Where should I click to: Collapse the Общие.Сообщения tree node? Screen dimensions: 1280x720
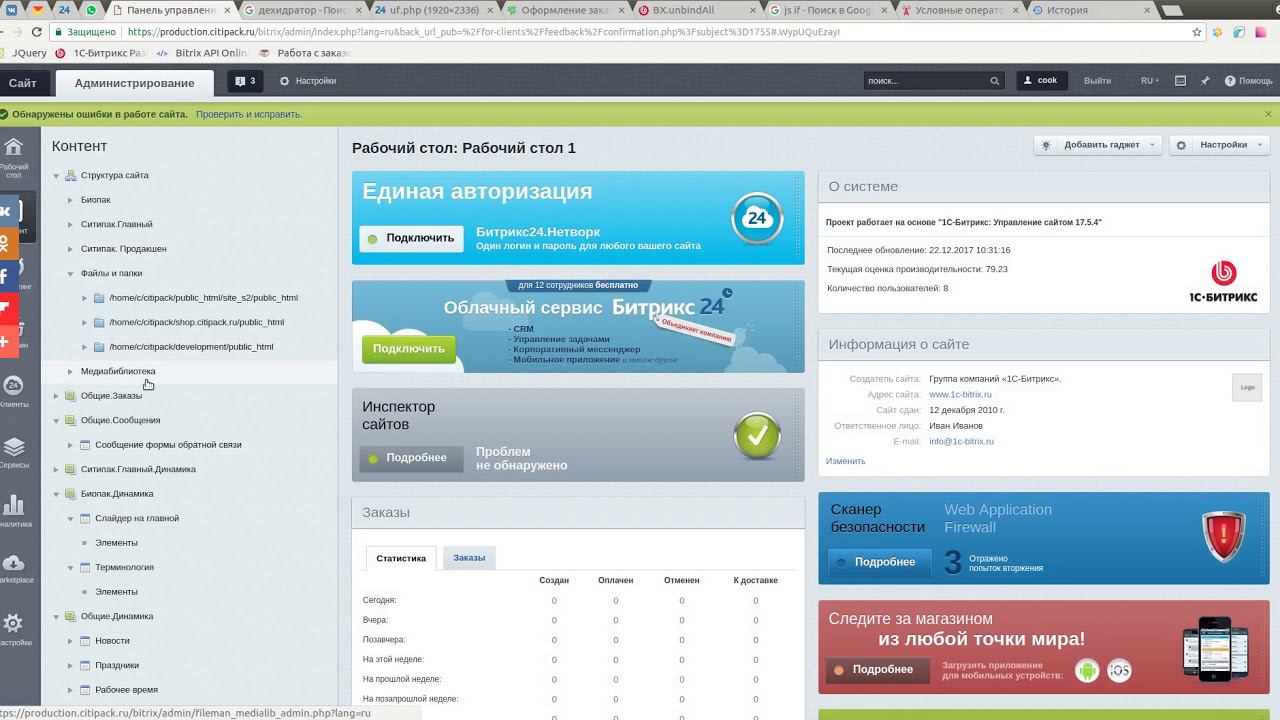[57, 420]
